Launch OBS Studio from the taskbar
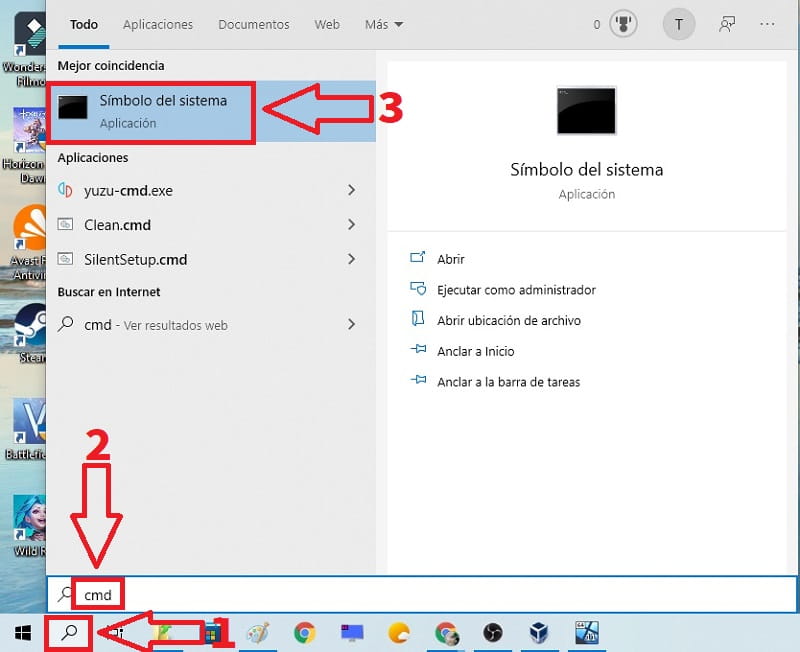This screenshot has height=652, width=800. [493, 633]
